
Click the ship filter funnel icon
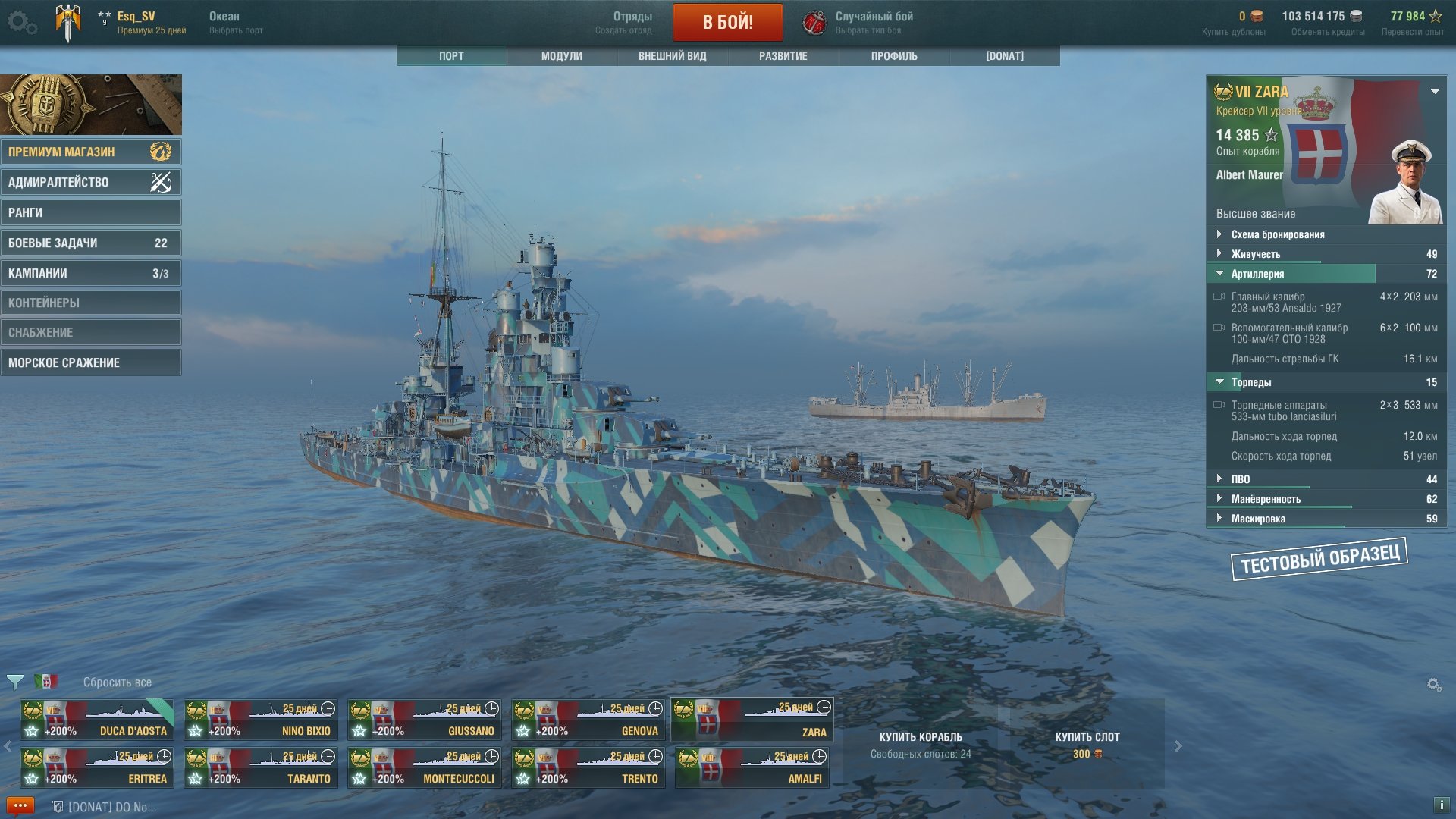pyautogui.click(x=14, y=682)
